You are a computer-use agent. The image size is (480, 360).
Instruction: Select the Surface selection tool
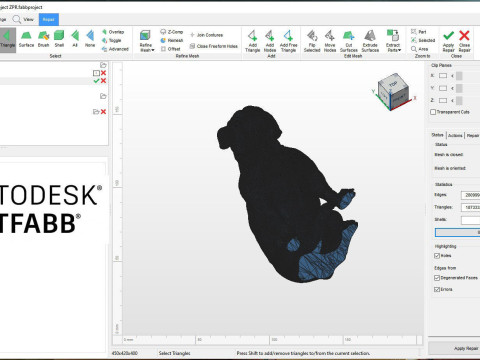[26, 39]
